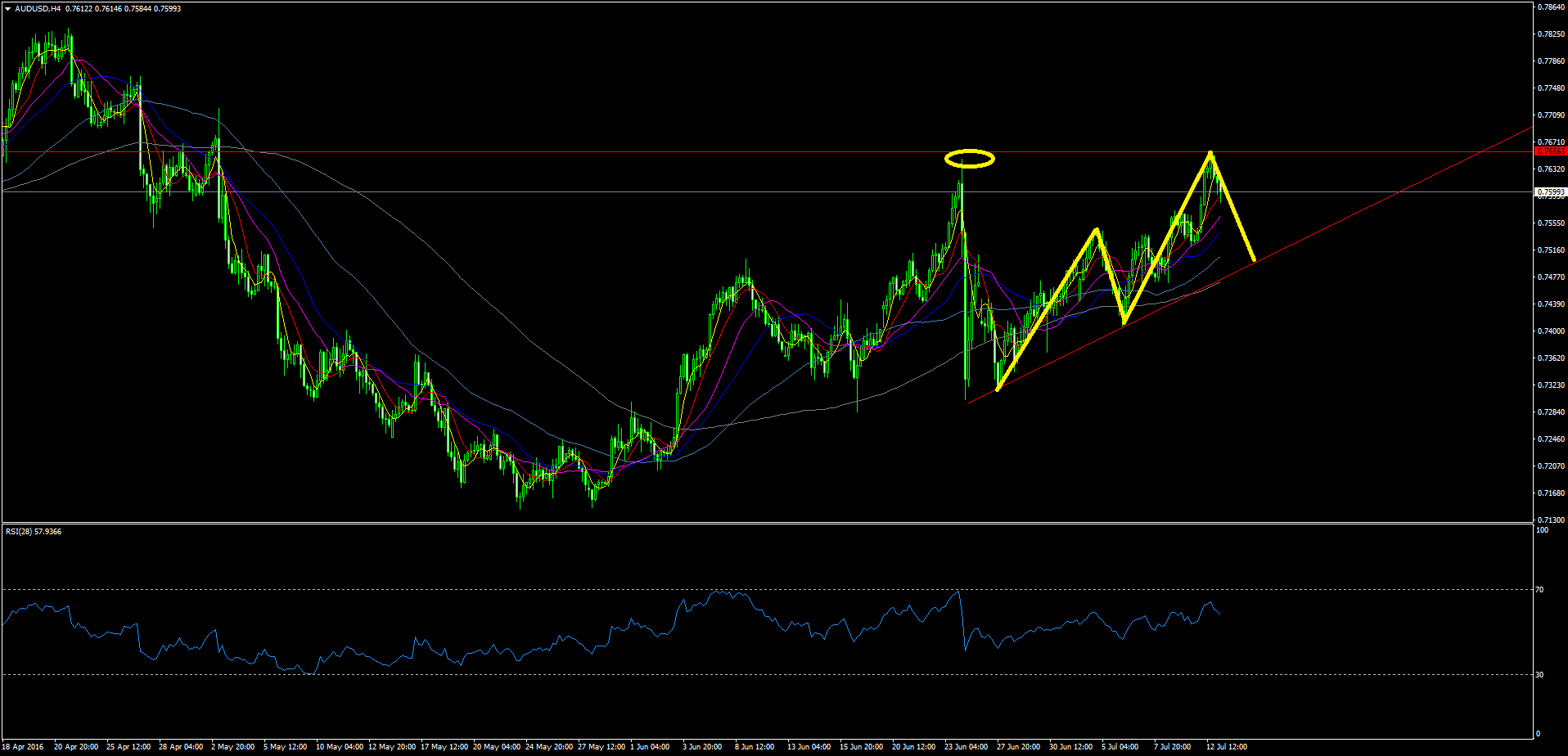Click the 0.74000 price axis label

1552,331
